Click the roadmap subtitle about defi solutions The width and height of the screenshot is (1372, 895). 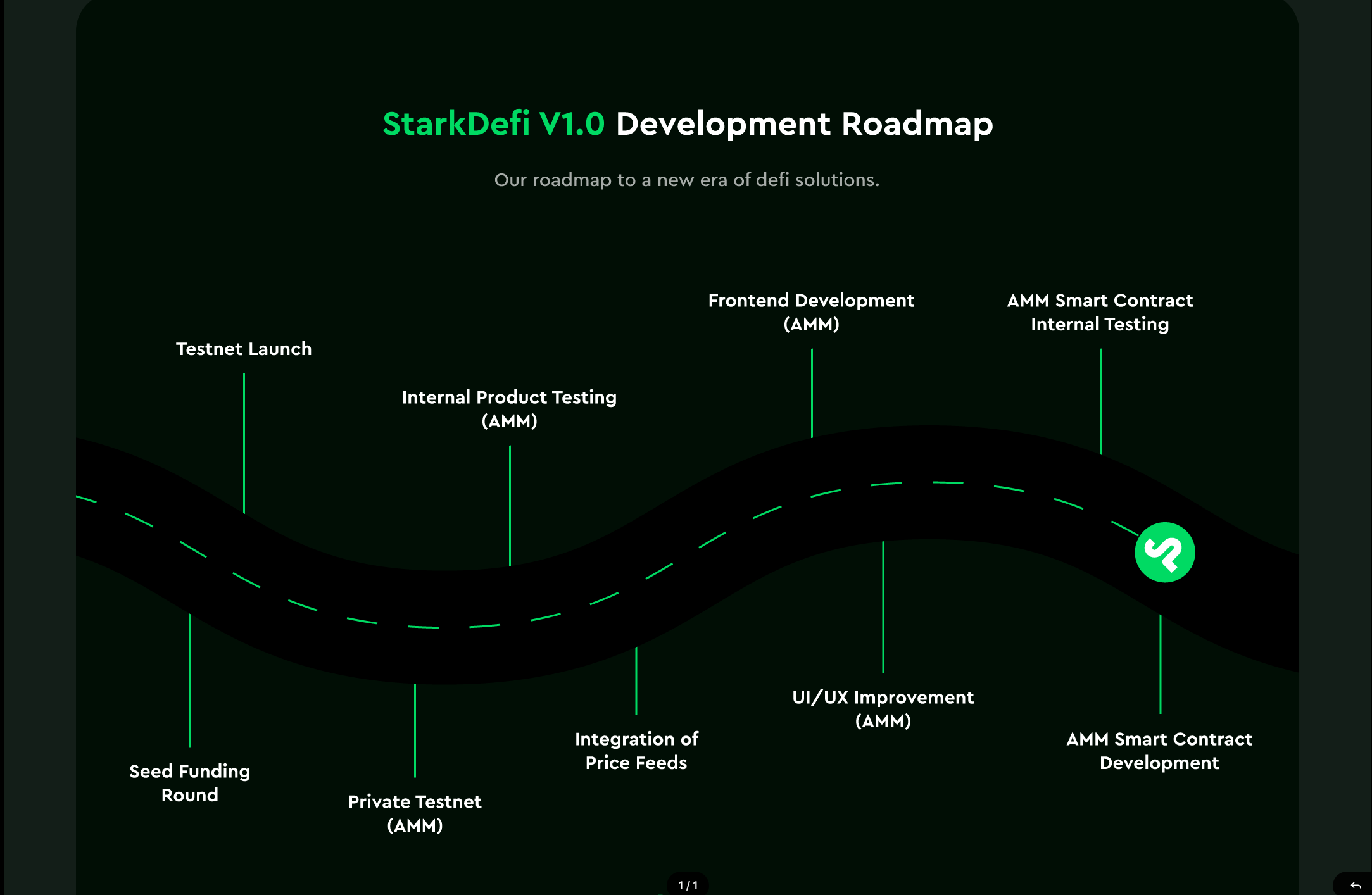687,180
